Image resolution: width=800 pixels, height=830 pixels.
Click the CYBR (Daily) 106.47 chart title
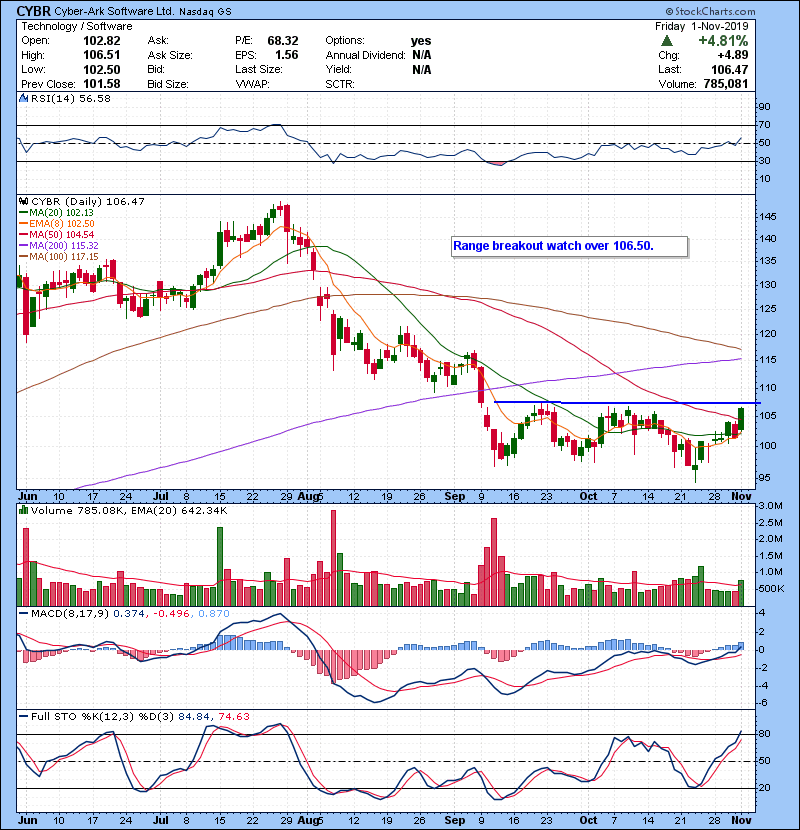(x=88, y=202)
